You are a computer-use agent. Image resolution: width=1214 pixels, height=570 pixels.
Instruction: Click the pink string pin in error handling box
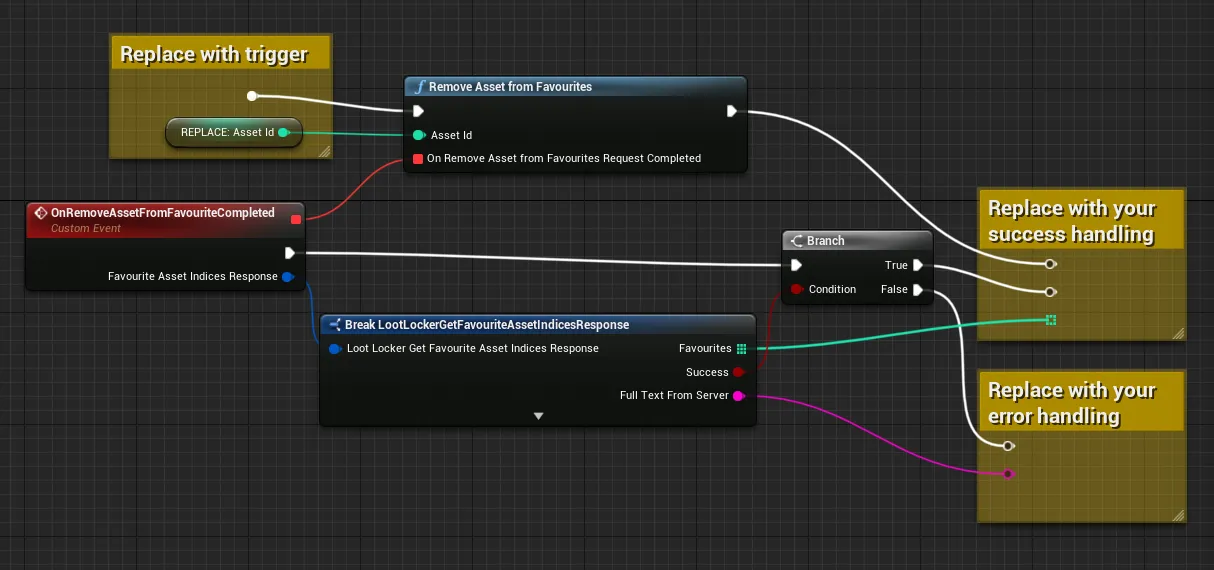pyautogui.click(x=1008, y=473)
